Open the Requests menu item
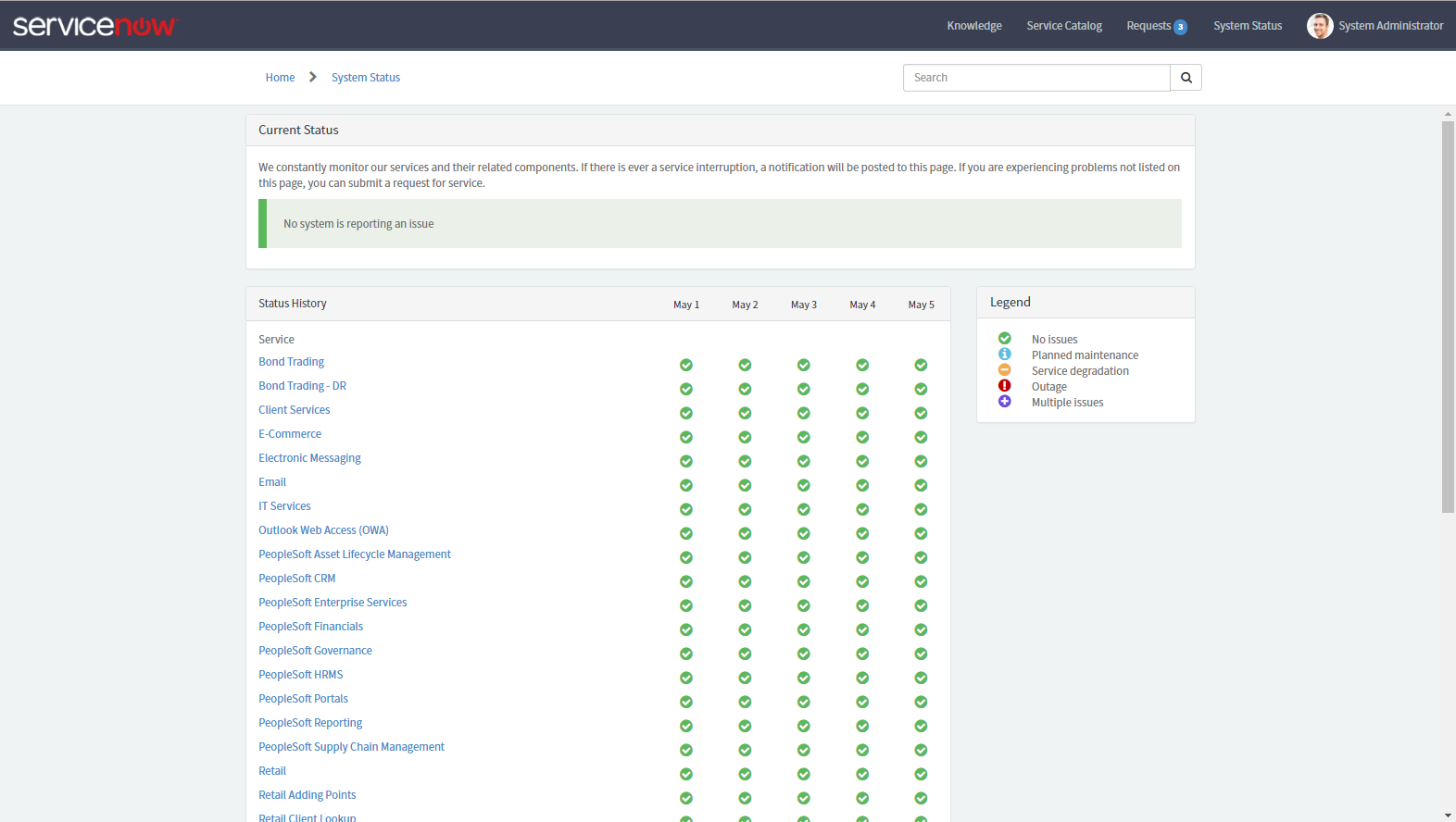This screenshot has width=1456, height=822. 1148,26
